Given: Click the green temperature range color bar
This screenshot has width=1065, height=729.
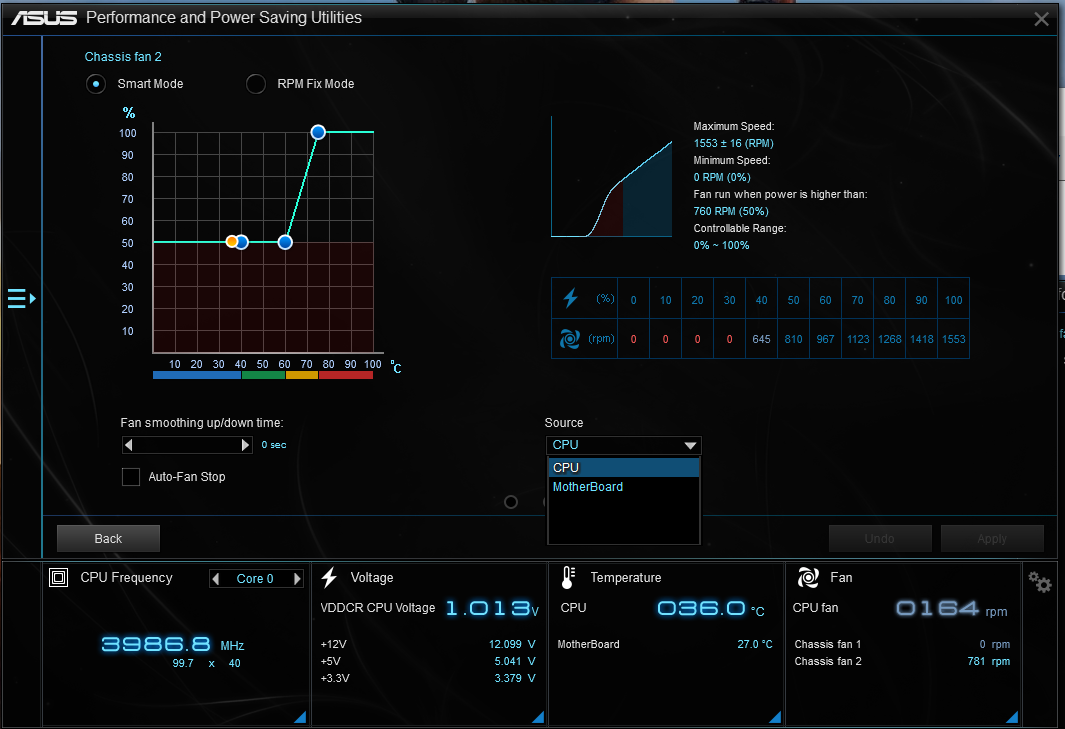Looking at the screenshot, I should click(264, 375).
